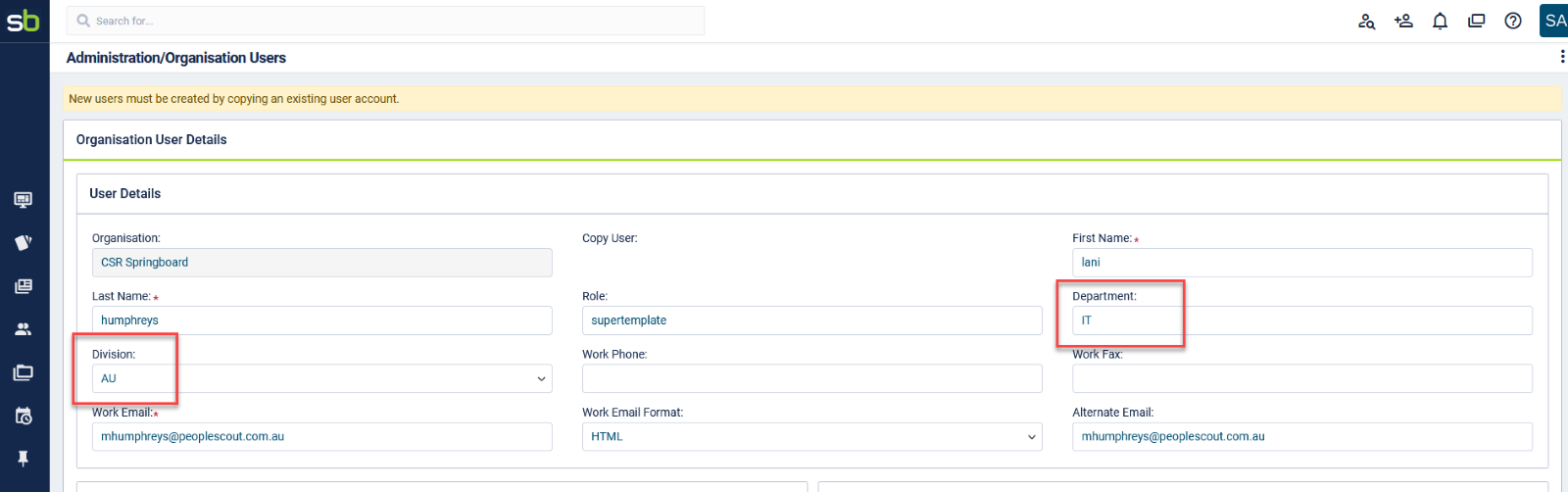This screenshot has width=1568, height=492.
Task: Click the pin icon in sidebar
Action: pyautogui.click(x=24, y=459)
